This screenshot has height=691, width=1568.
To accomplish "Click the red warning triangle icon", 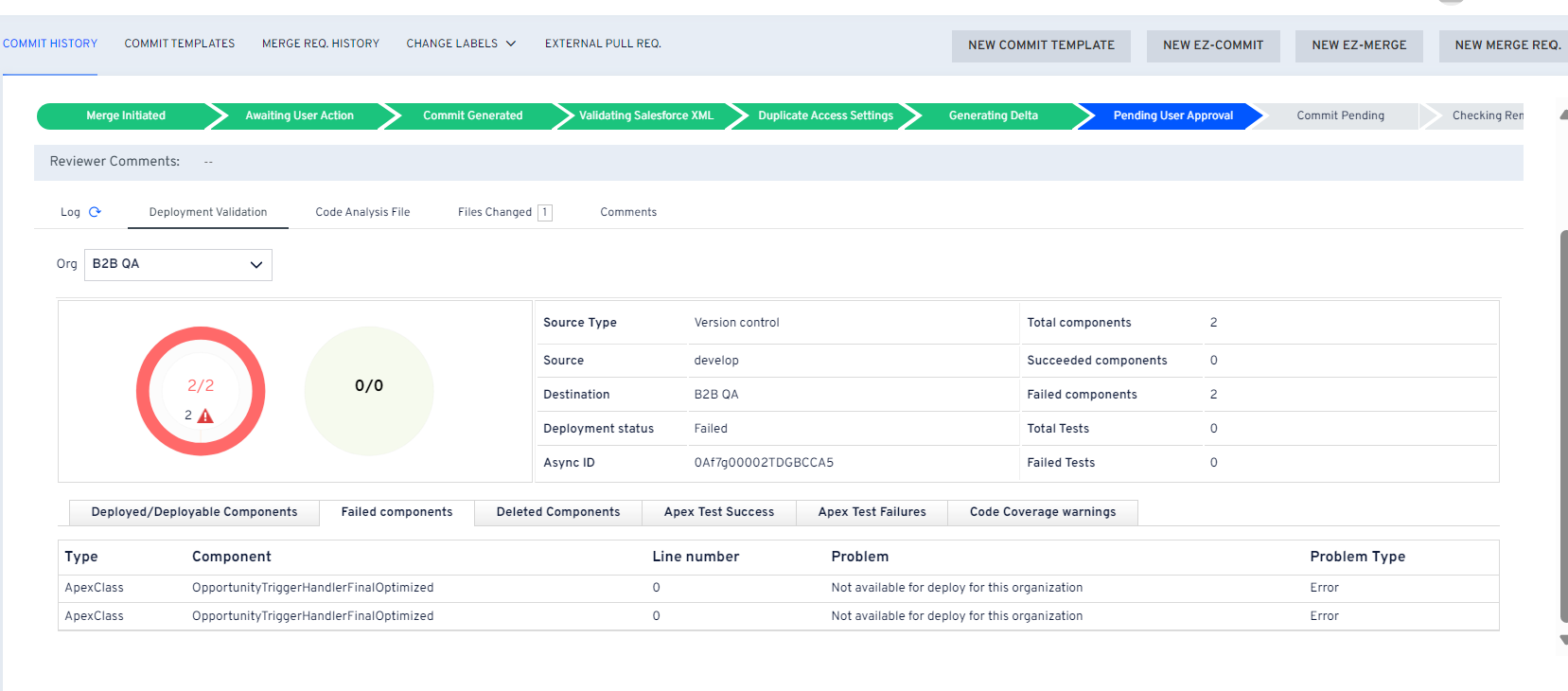I will (x=205, y=416).
